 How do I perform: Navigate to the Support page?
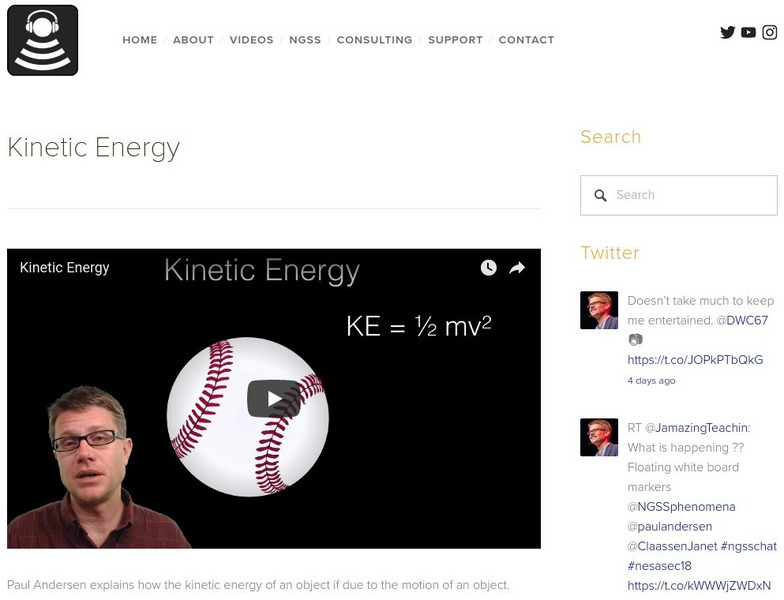tap(455, 40)
